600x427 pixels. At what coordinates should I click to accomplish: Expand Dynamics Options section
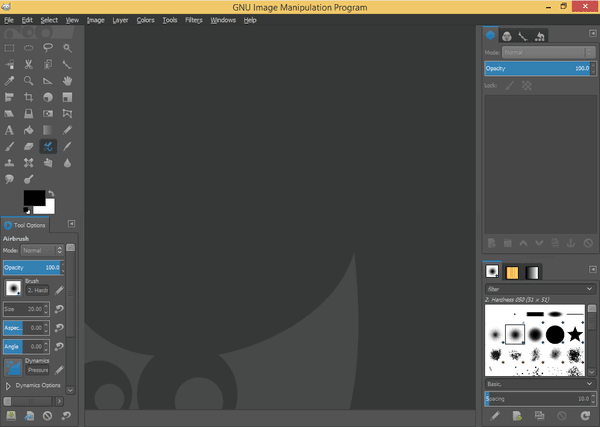pos(8,386)
